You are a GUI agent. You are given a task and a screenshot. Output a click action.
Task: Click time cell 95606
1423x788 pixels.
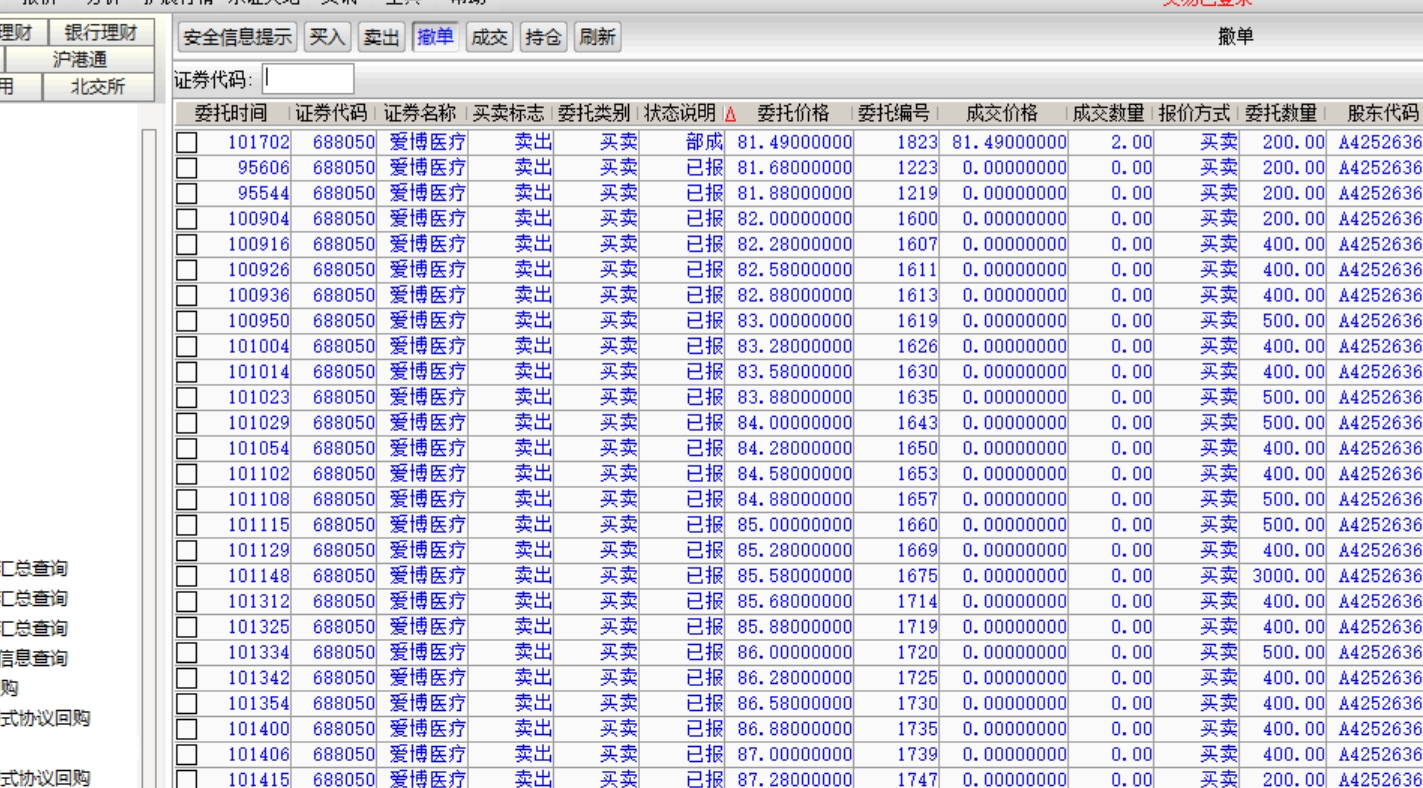point(263,168)
